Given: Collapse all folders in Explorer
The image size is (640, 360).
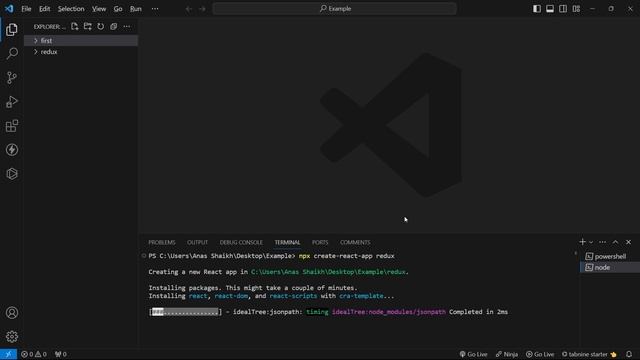Looking at the screenshot, I should point(113,27).
